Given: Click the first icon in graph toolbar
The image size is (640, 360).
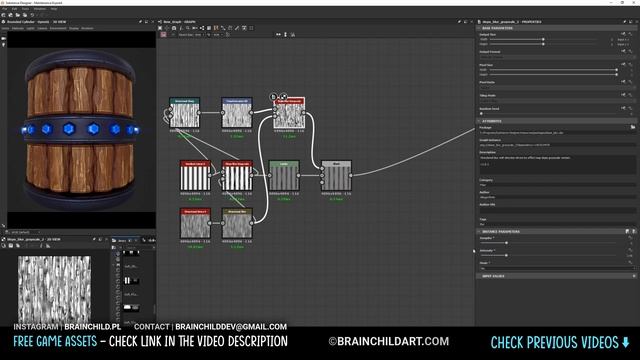Looking at the screenshot, I should [x=160, y=28].
